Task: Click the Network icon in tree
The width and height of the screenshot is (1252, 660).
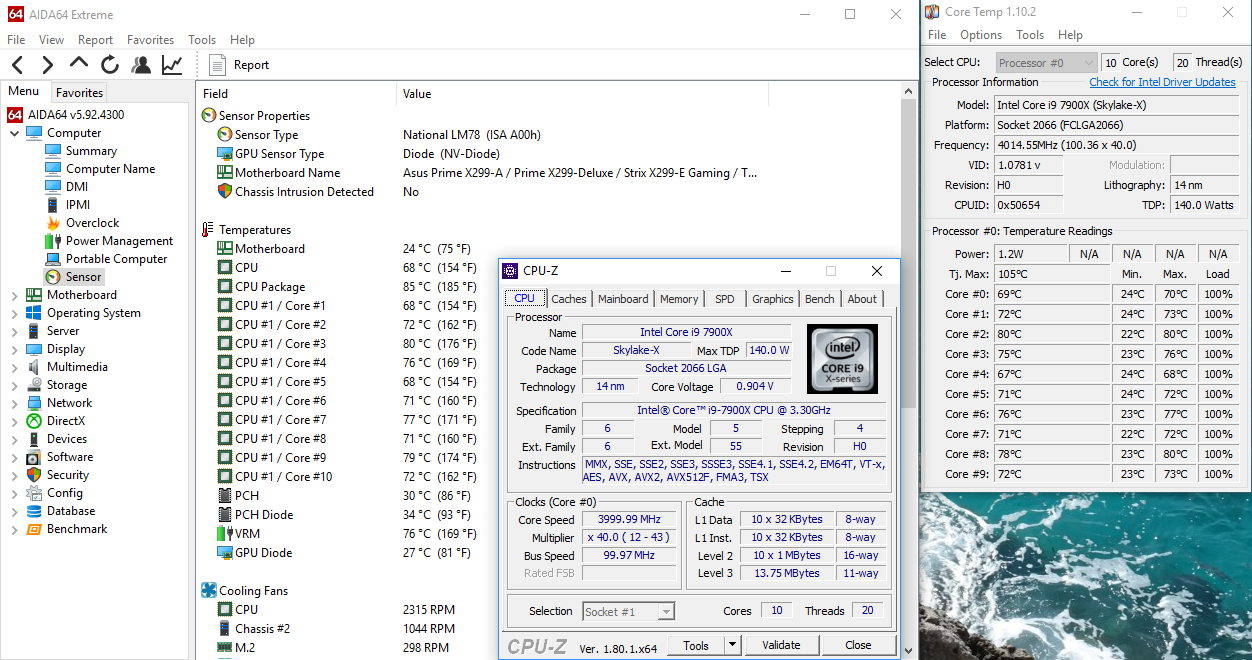Action: 34,403
